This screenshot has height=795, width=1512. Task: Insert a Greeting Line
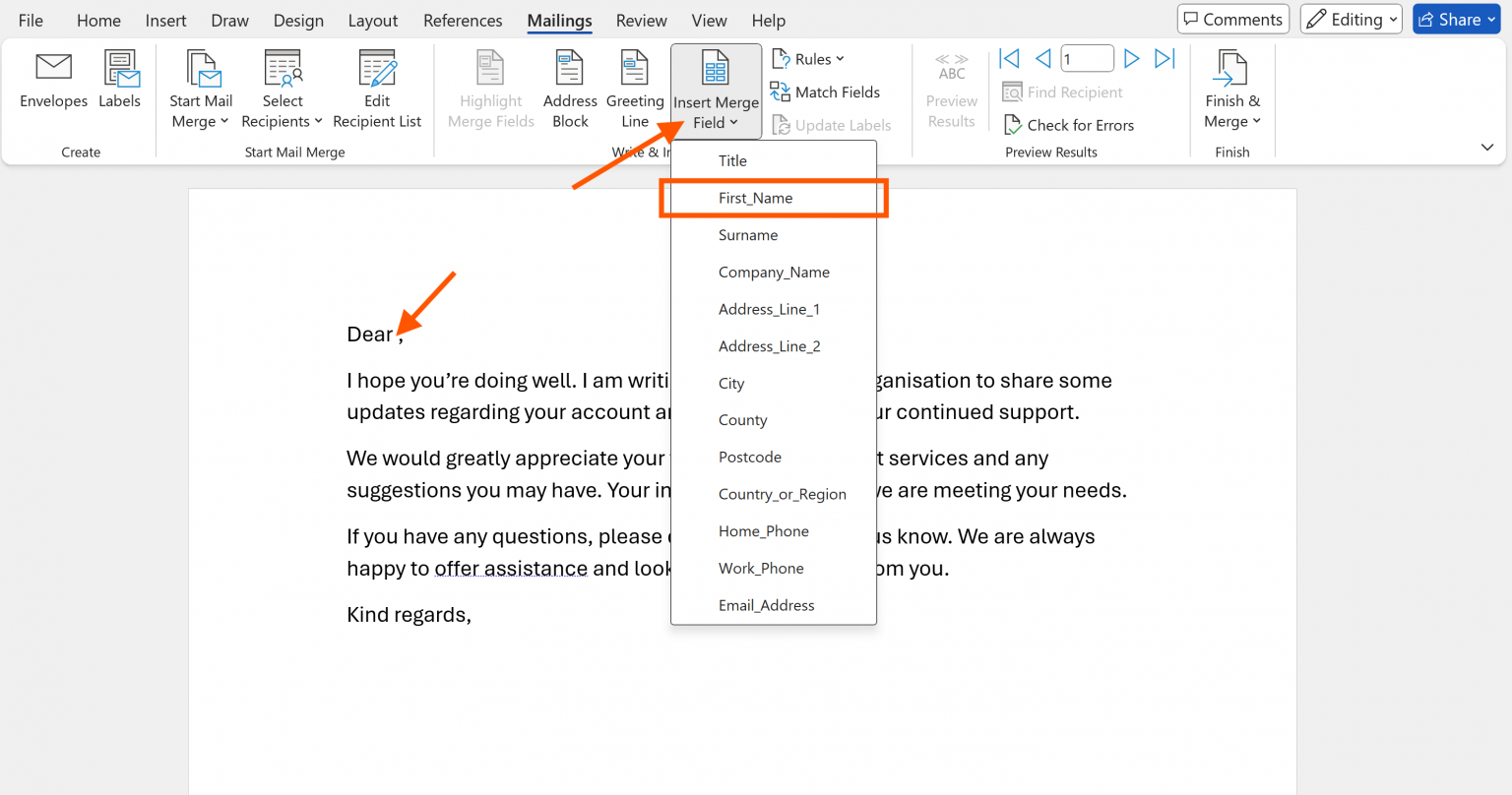(635, 90)
